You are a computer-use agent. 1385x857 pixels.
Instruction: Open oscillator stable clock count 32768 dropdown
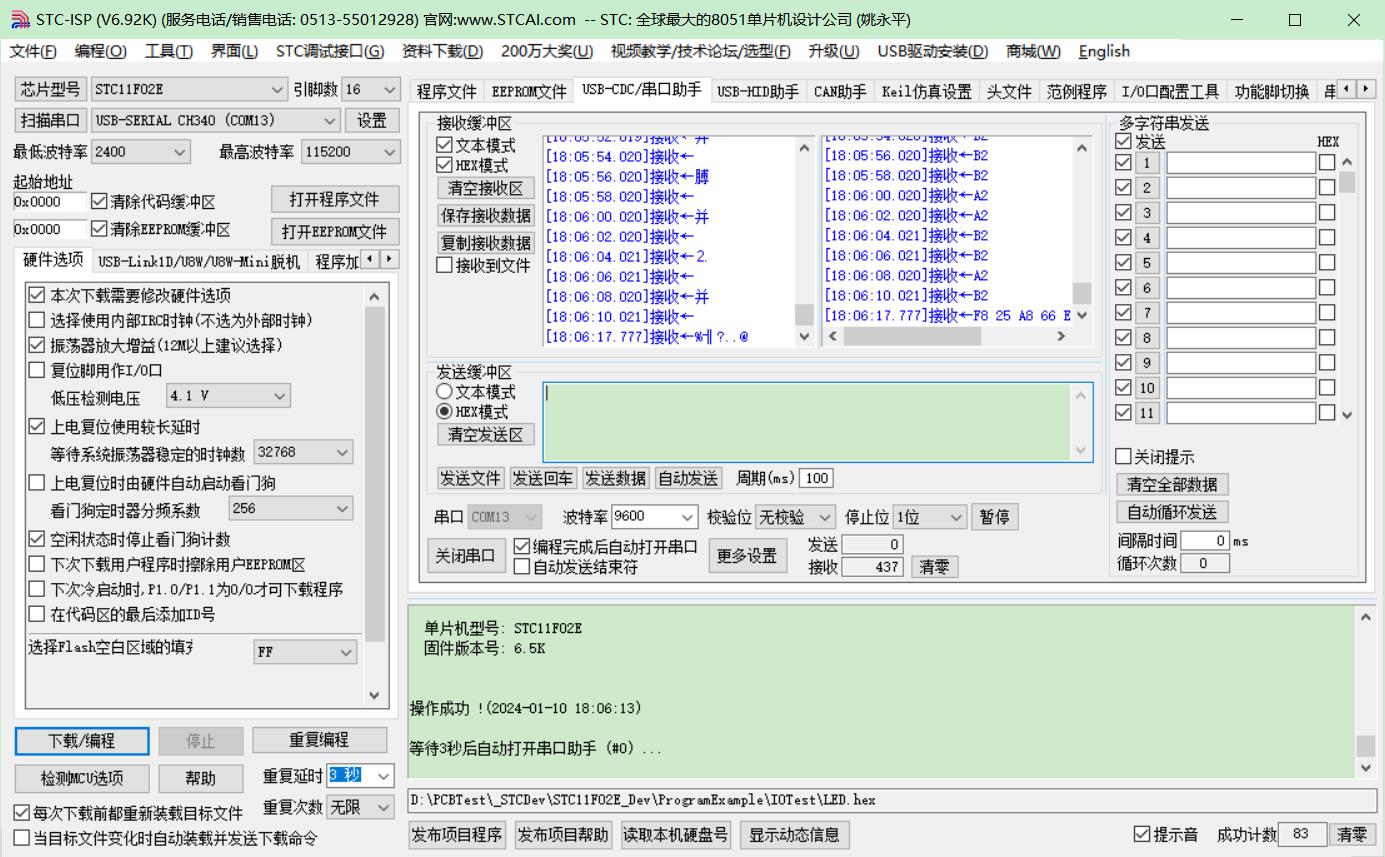(x=303, y=452)
